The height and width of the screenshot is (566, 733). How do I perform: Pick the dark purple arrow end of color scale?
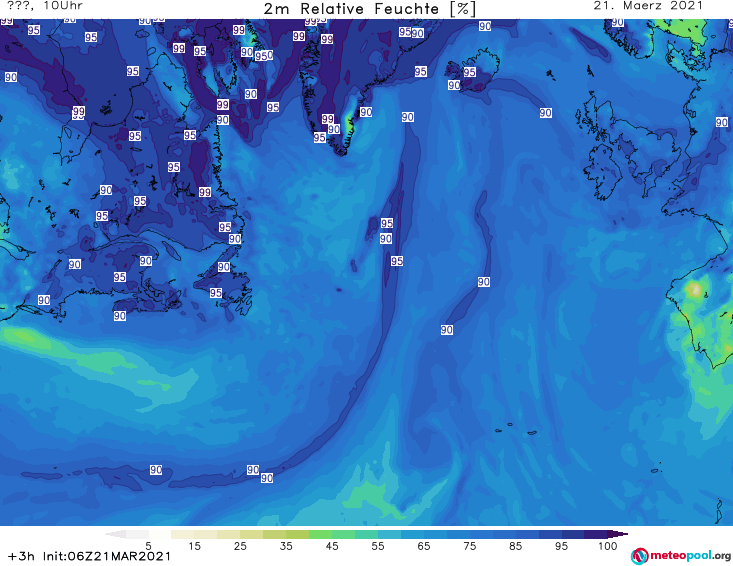click(618, 534)
